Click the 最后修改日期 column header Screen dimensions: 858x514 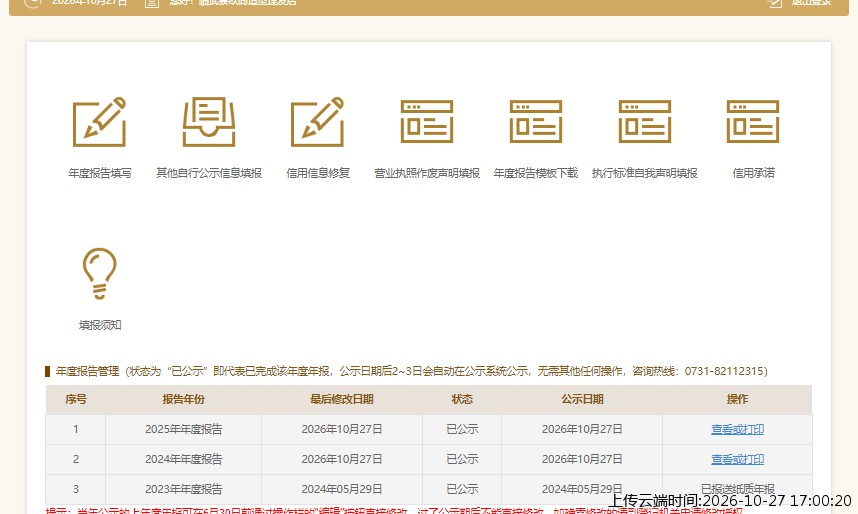coord(341,400)
